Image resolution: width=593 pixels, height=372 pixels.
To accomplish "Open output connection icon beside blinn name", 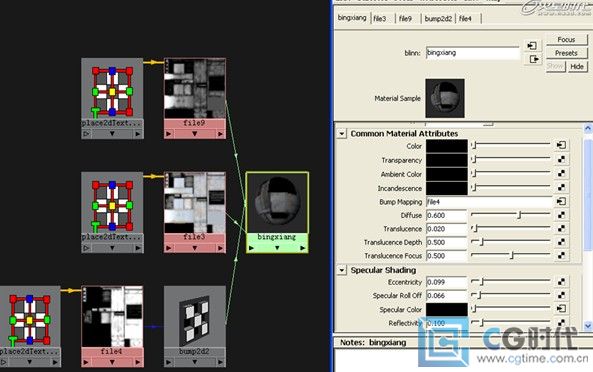I will point(534,59).
